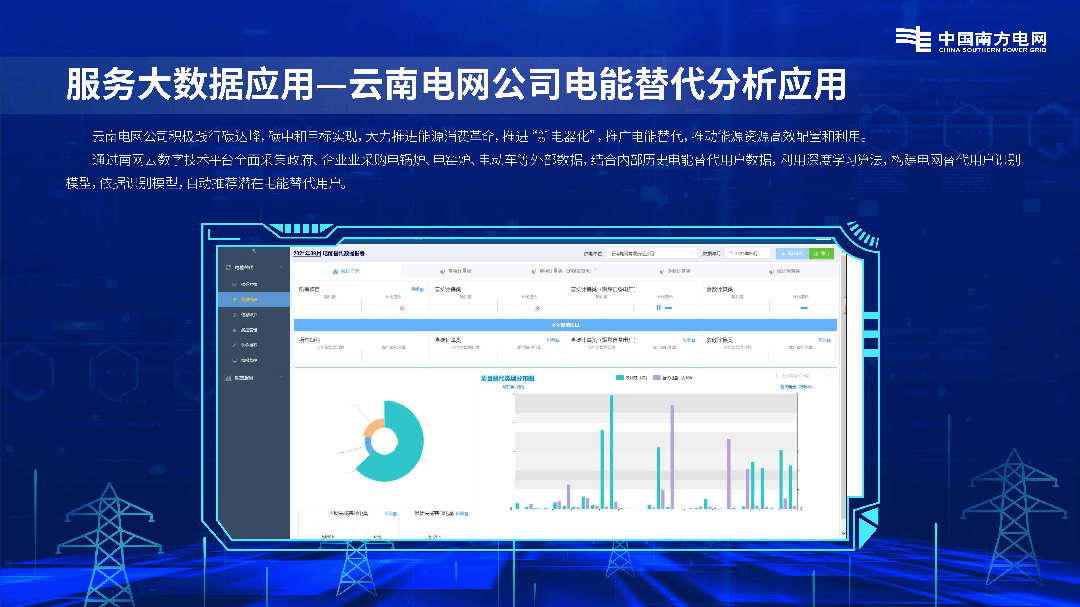The width and height of the screenshot is (1080, 607).
Task: Click the small blue segment of the donut chart
Action: (x=368, y=446)
